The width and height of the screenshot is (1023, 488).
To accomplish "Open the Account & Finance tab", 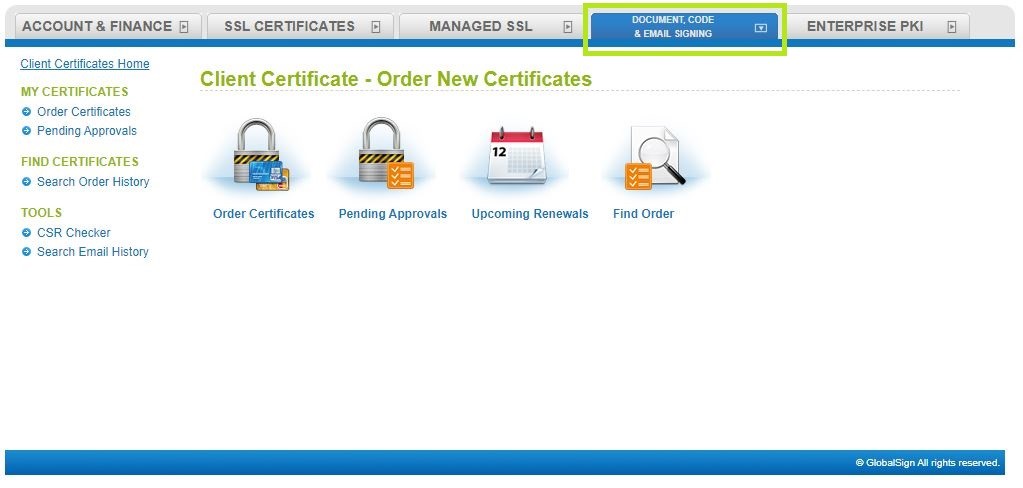I will (108, 27).
